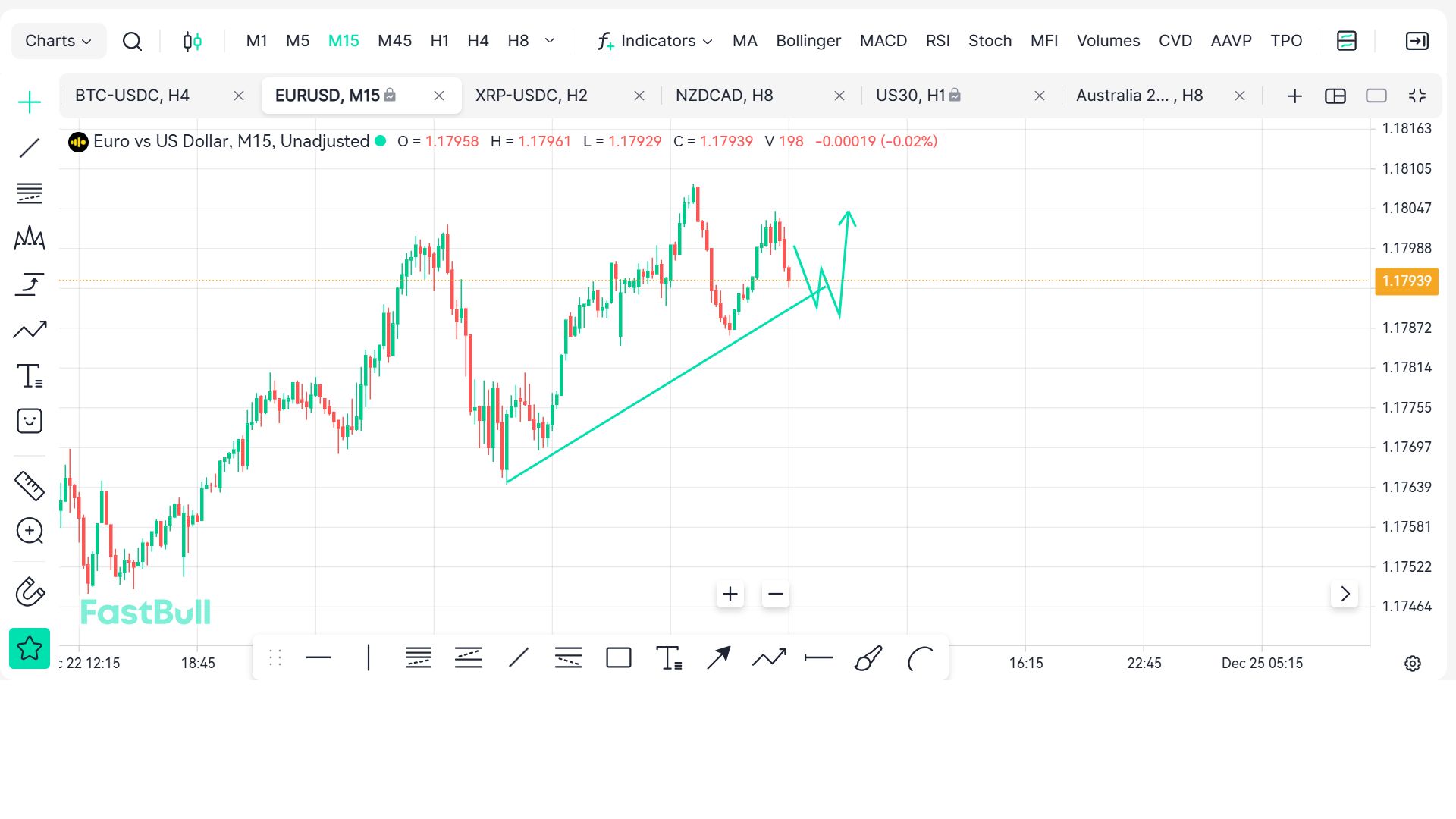
Task: Switch to the XRP-USDC, H2 tab
Action: [x=531, y=96]
